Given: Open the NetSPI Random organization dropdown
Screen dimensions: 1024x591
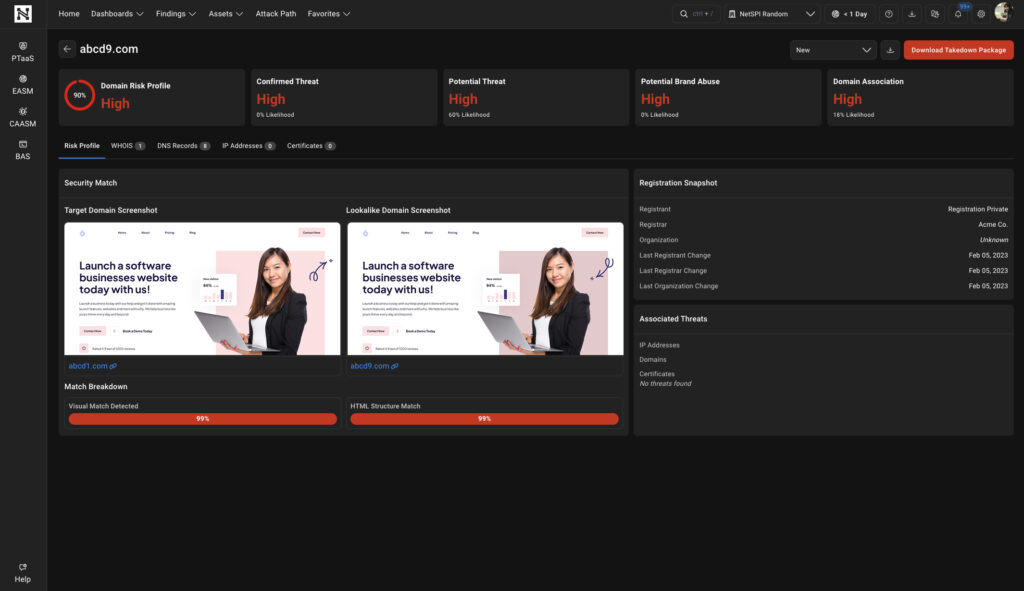Looking at the screenshot, I should click(772, 14).
